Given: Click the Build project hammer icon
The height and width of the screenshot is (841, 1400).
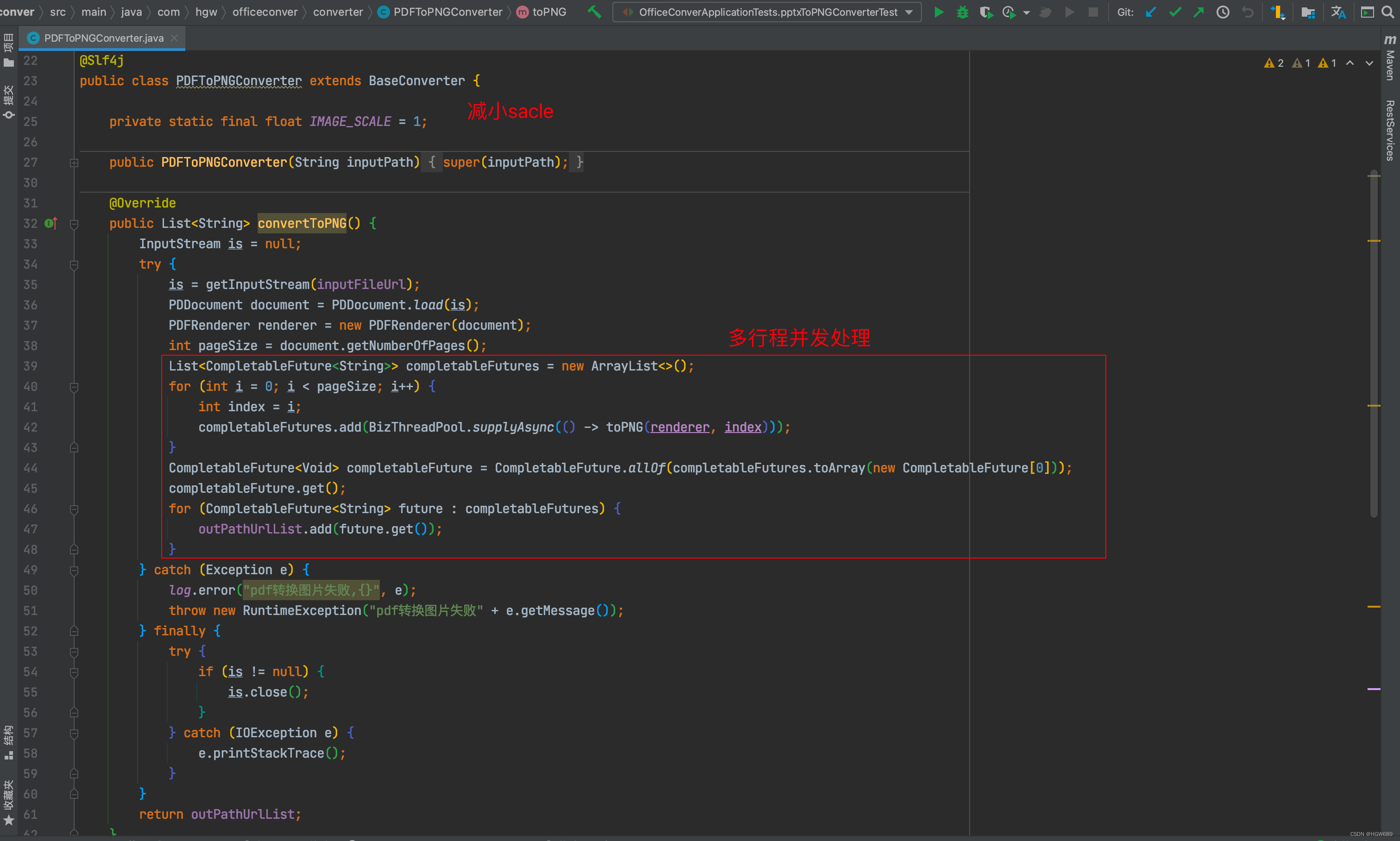Looking at the screenshot, I should pyautogui.click(x=594, y=12).
